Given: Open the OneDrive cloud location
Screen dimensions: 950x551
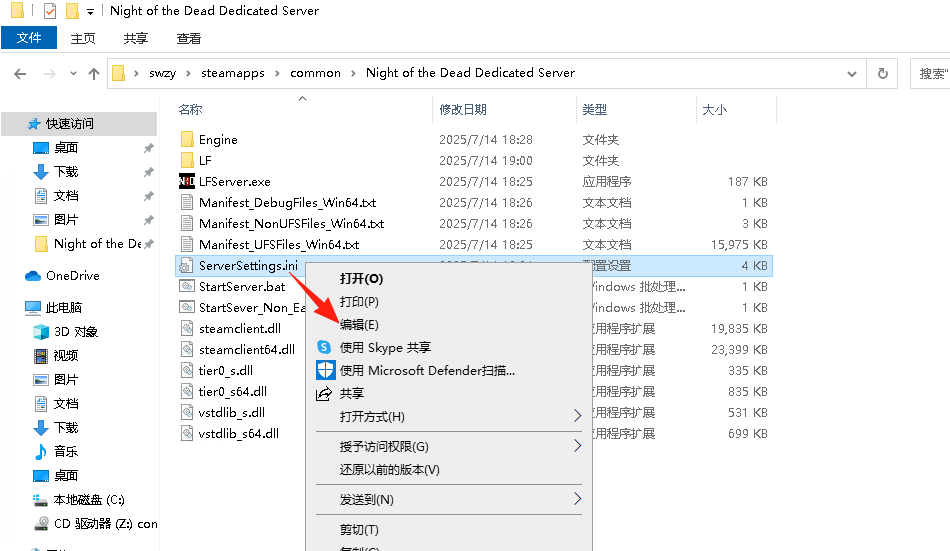Looking at the screenshot, I should click(x=62, y=276).
